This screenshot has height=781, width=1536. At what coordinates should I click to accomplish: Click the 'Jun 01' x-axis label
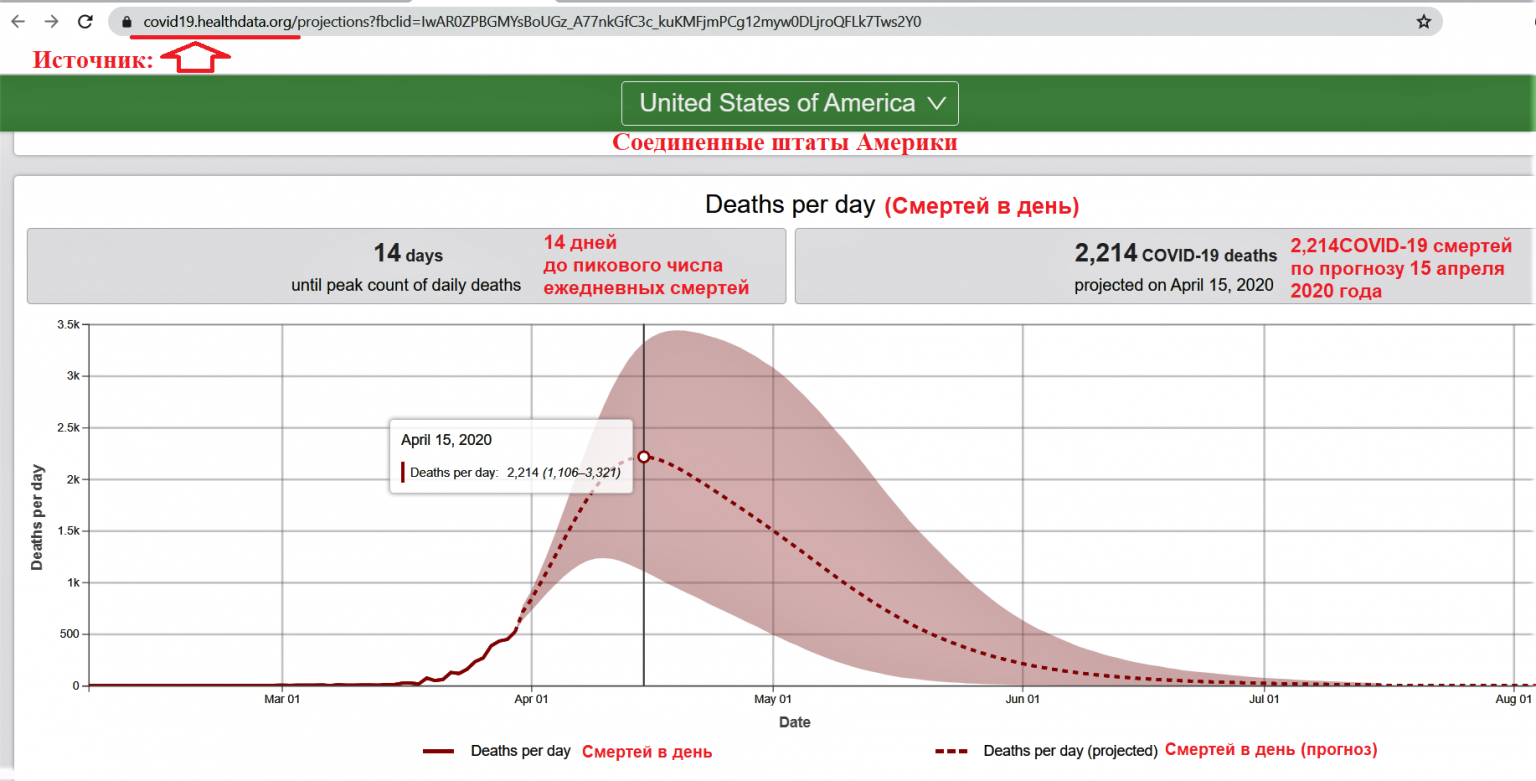click(x=1023, y=701)
